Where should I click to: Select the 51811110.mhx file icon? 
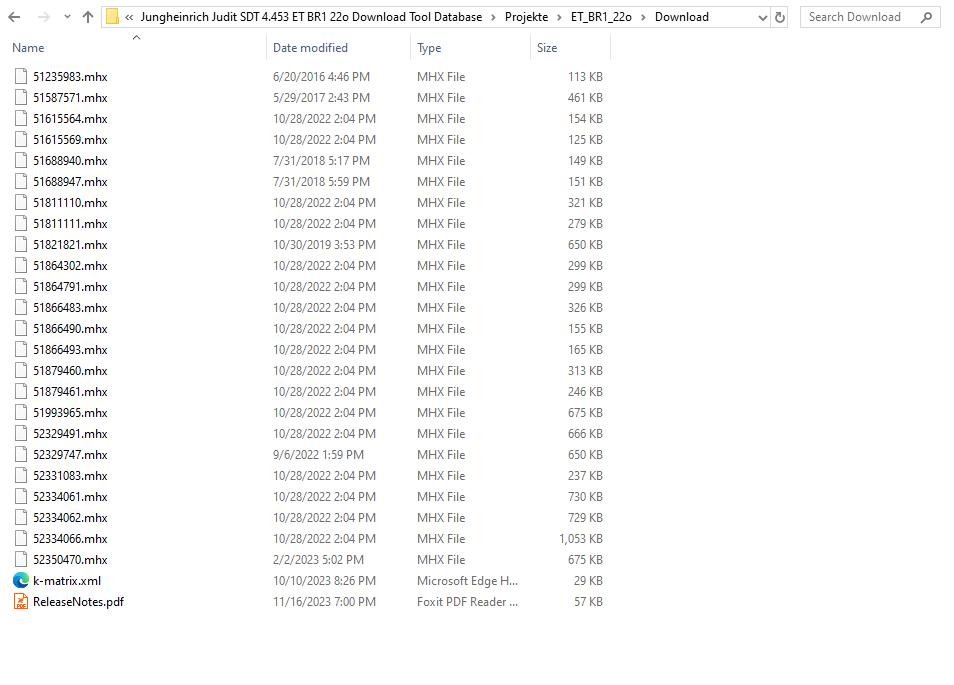pyautogui.click(x=21, y=203)
